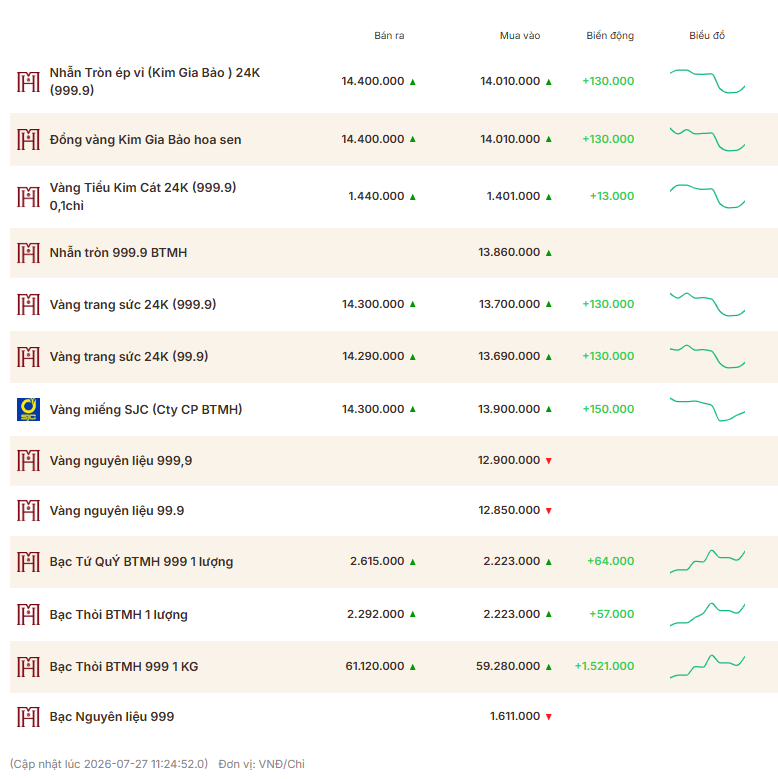Click the green up arrow beside 61.120.000
The height and width of the screenshot is (779, 778).
point(412,667)
